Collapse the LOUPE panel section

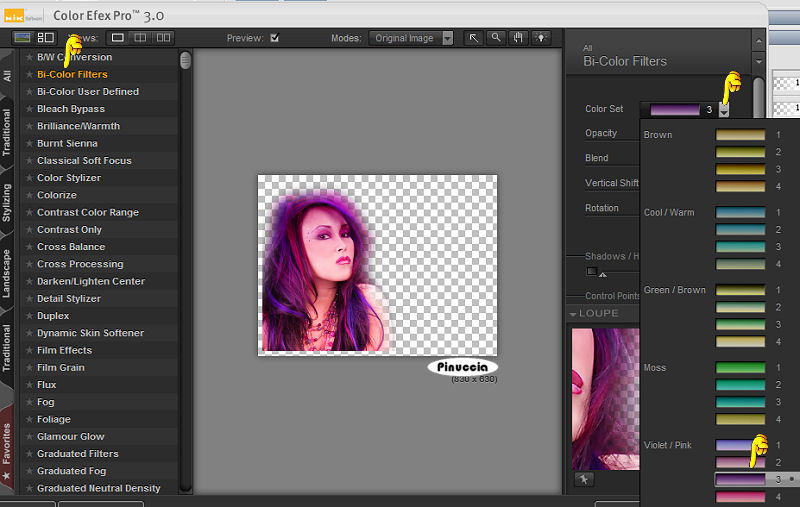574,314
